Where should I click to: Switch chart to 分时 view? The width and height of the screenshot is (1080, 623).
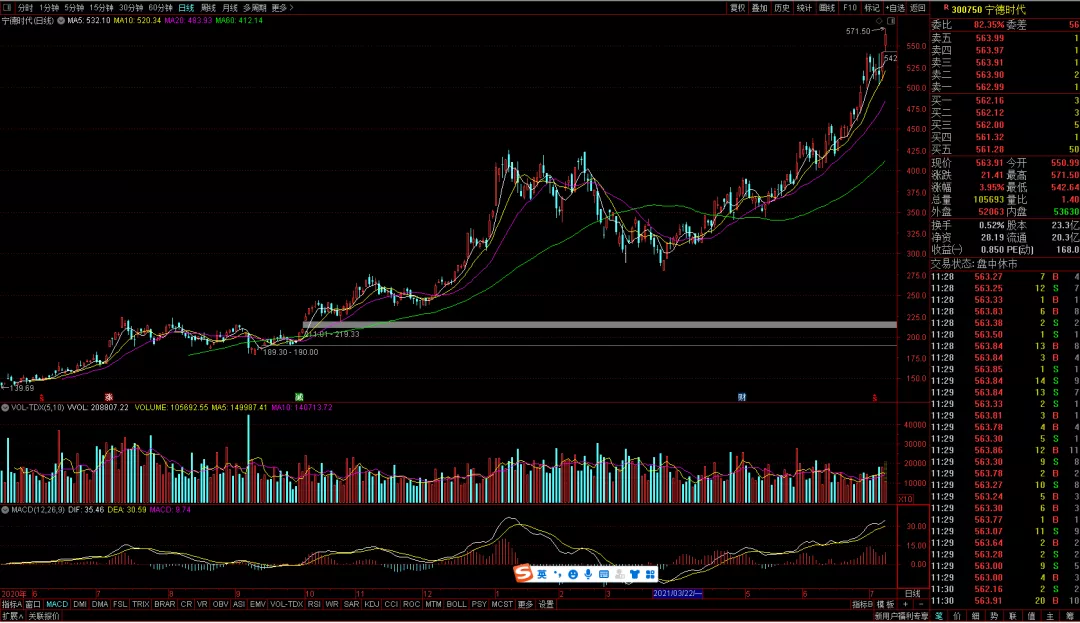pos(25,8)
